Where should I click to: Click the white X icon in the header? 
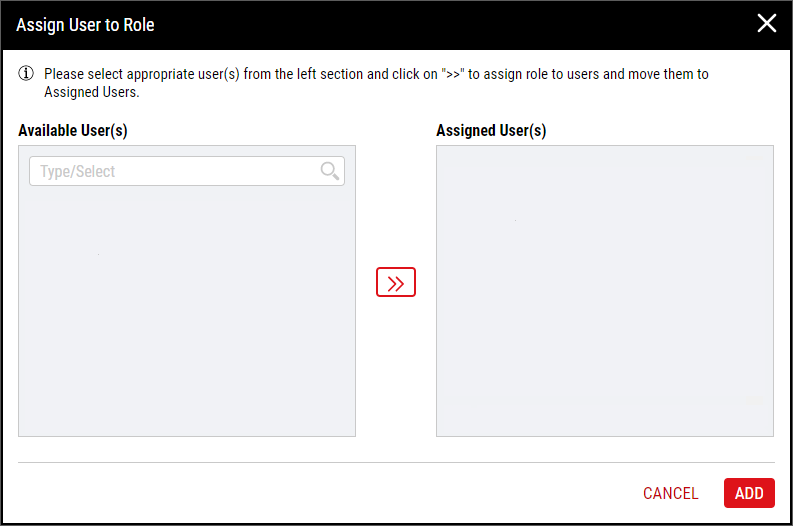pos(767,23)
